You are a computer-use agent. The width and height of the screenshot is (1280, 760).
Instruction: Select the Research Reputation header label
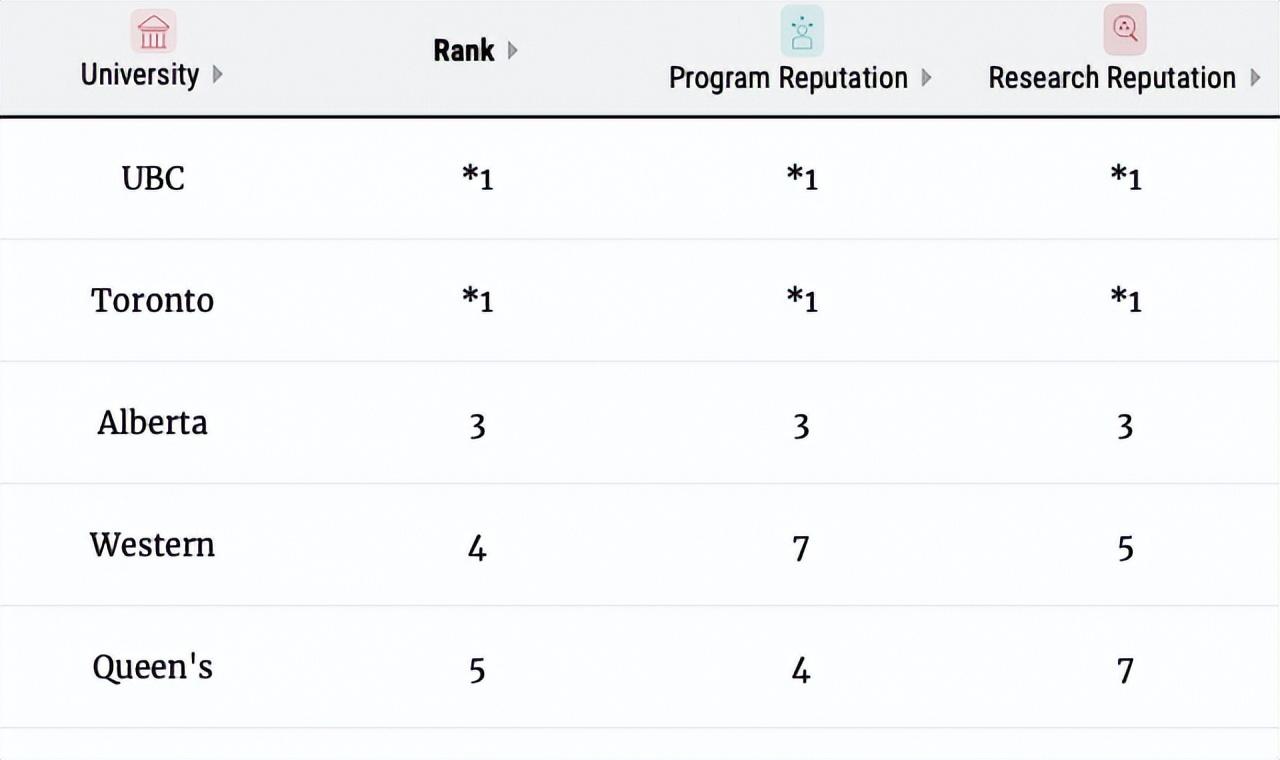click(1112, 78)
